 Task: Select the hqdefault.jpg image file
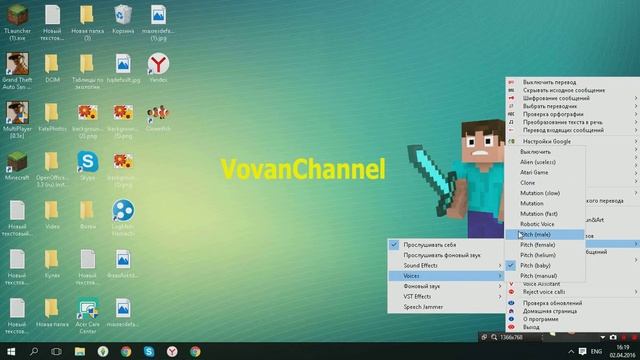pyautogui.click(x=123, y=68)
